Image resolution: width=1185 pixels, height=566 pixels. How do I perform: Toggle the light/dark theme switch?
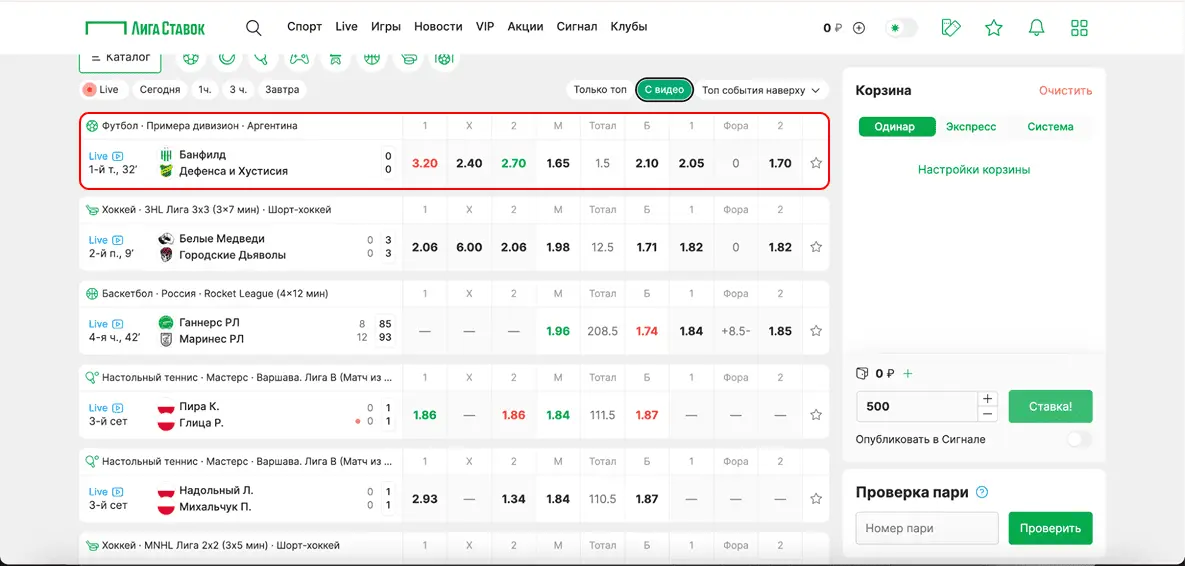(901, 28)
